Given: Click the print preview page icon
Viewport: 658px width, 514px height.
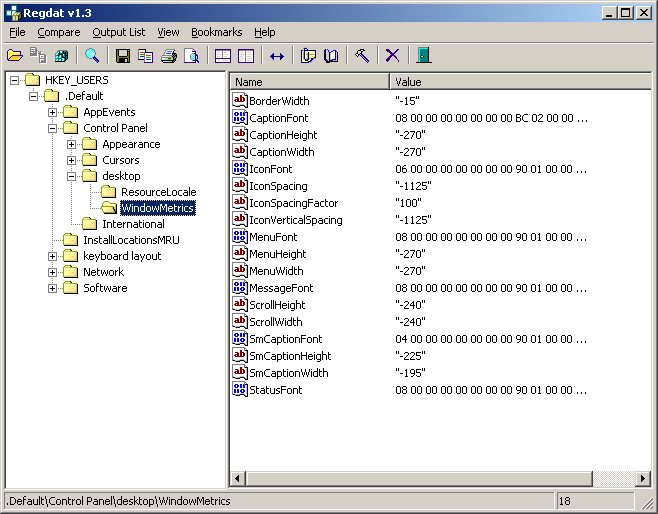Looking at the screenshot, I should click(192, 55).
